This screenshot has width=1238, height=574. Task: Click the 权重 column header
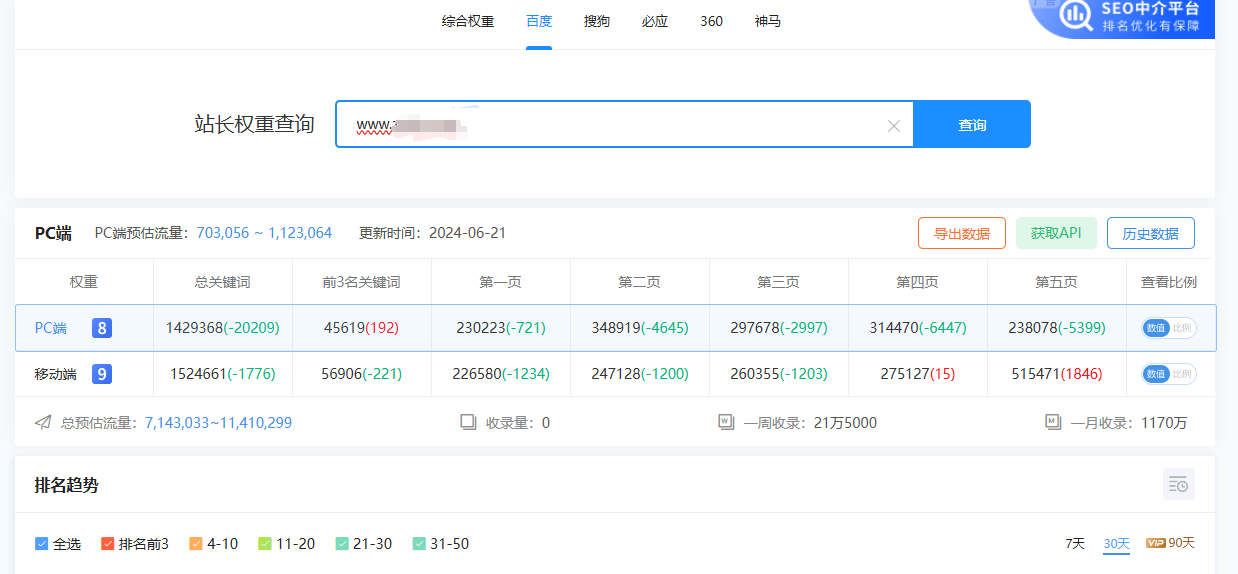click(x=84, y=282)
